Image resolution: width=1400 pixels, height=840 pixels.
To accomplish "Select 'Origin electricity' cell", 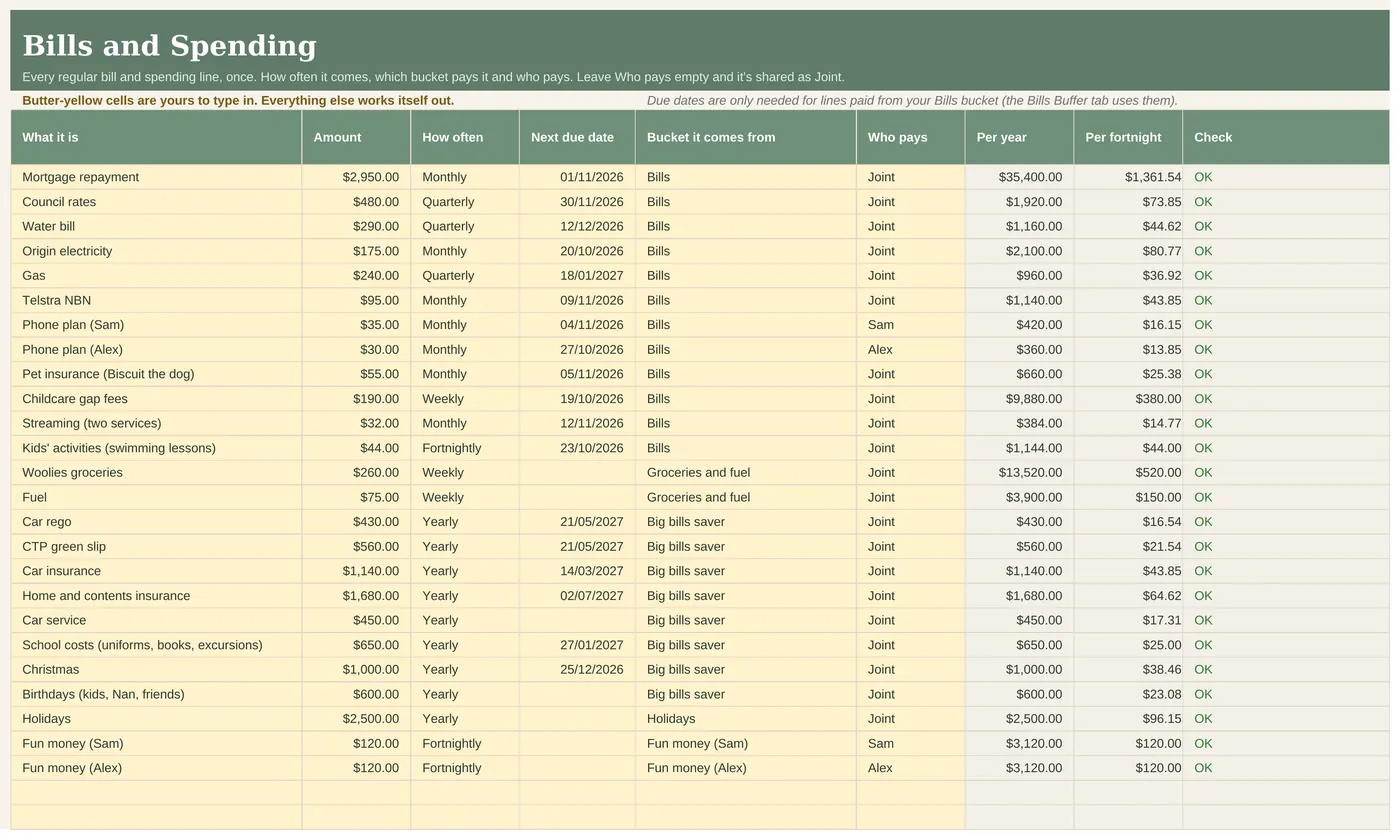I will 156,251.
